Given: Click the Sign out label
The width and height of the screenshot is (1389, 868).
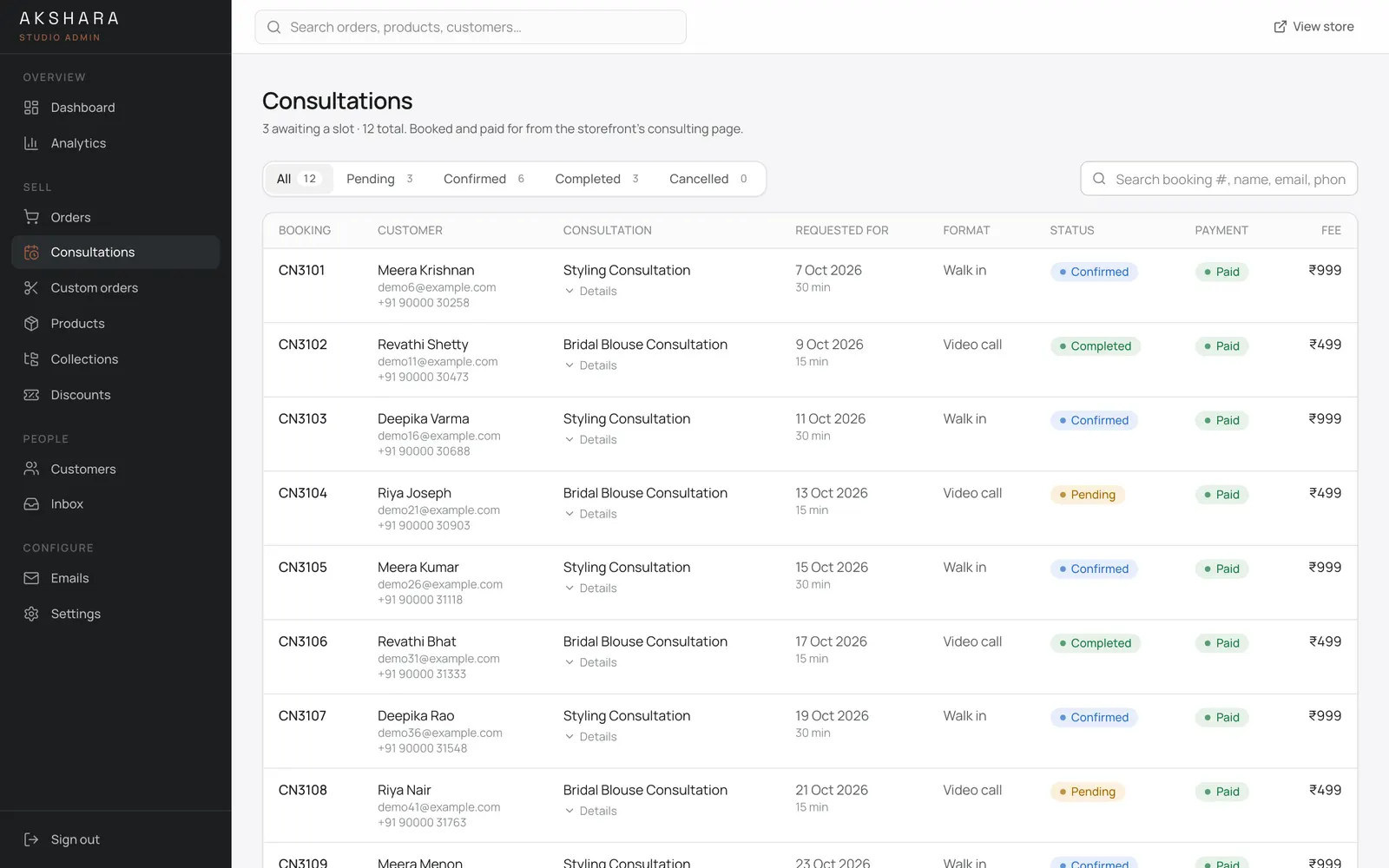Looking at the screenshot, I should (x=76, y=839).
